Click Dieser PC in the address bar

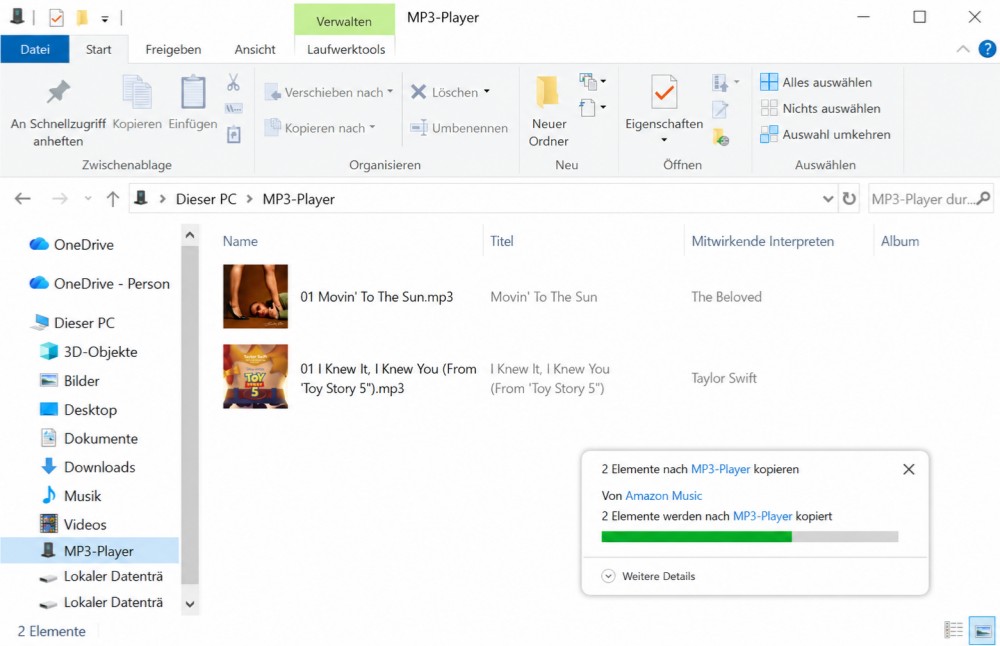206,199
